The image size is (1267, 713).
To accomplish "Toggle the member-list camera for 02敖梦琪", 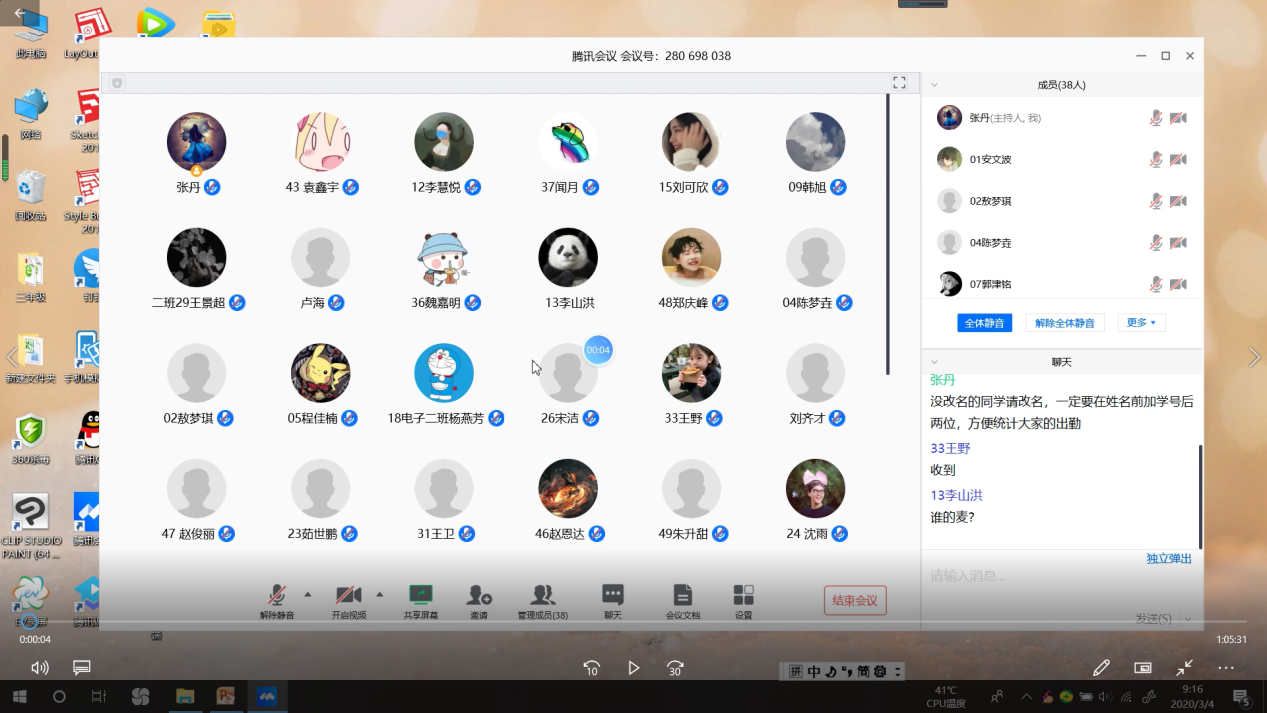I will point(1178,201).
